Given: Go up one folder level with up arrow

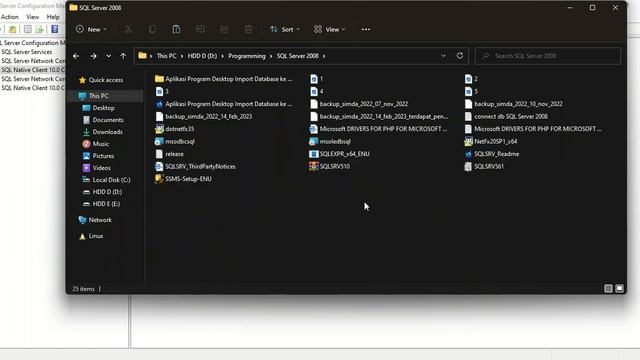Looking at the screenshot, I should (x=123, y=56).
